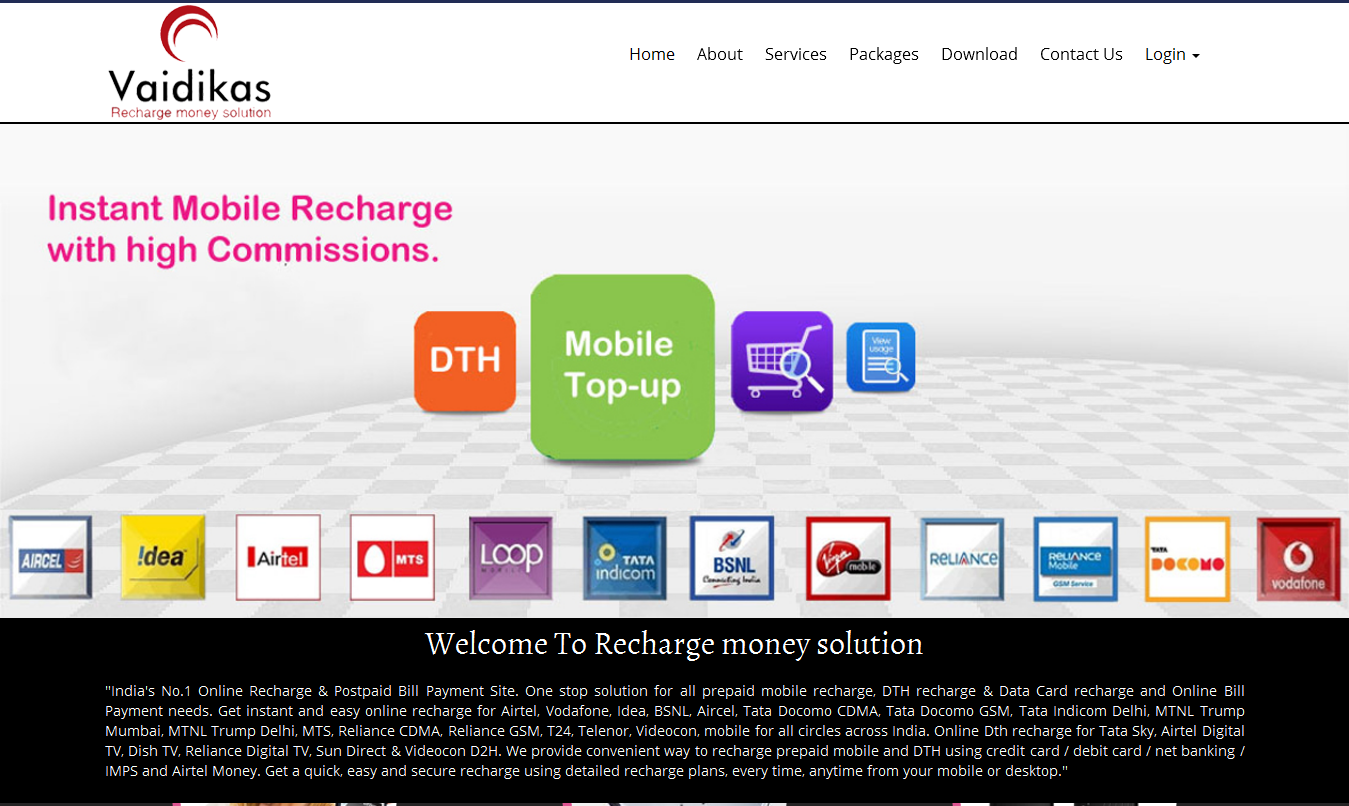1349x806 pixels.
Task: Select the Tata Docomo logo
Action: [1187, 558]
